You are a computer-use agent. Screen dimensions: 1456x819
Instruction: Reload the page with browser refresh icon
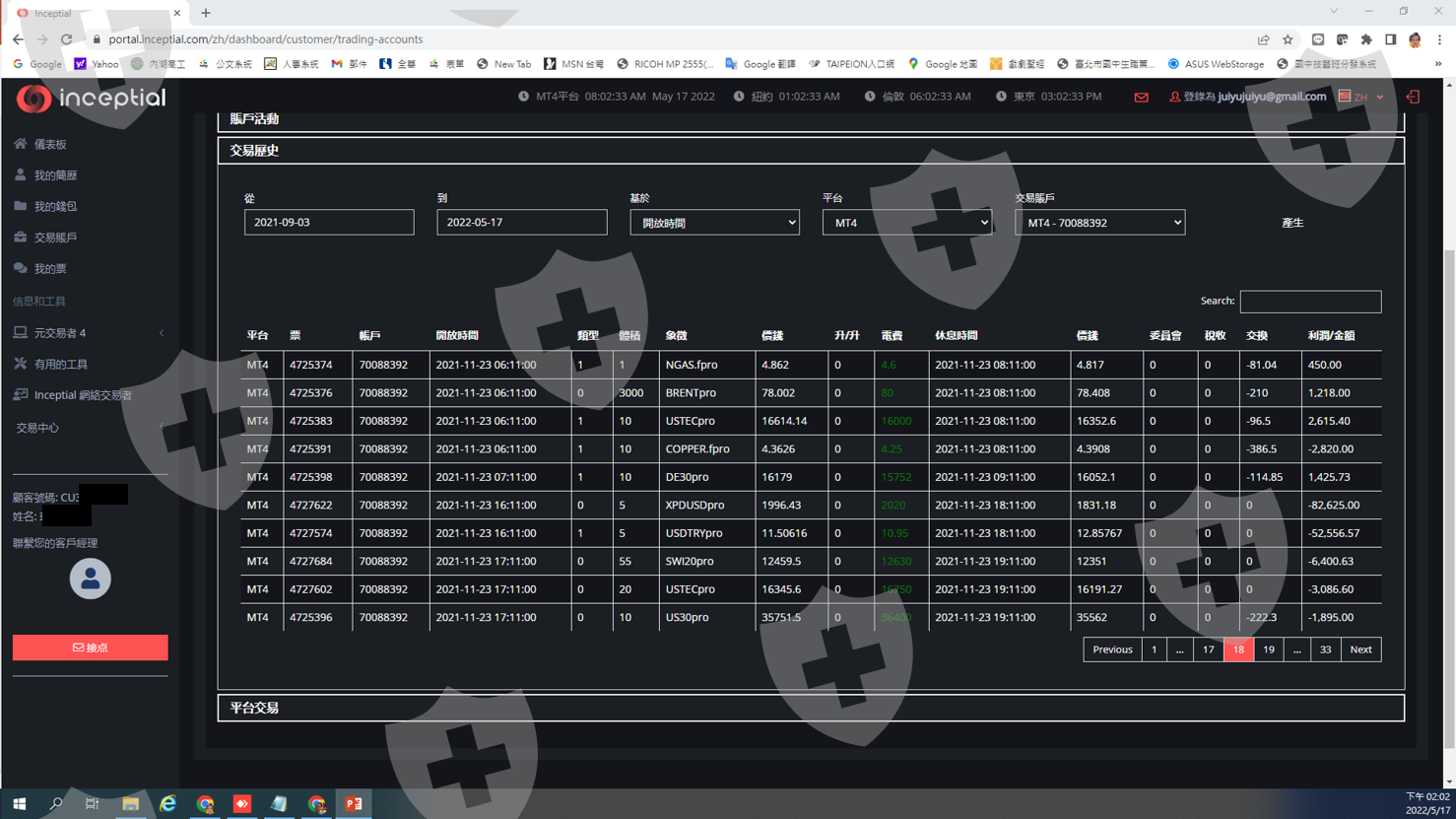point(66,39)
